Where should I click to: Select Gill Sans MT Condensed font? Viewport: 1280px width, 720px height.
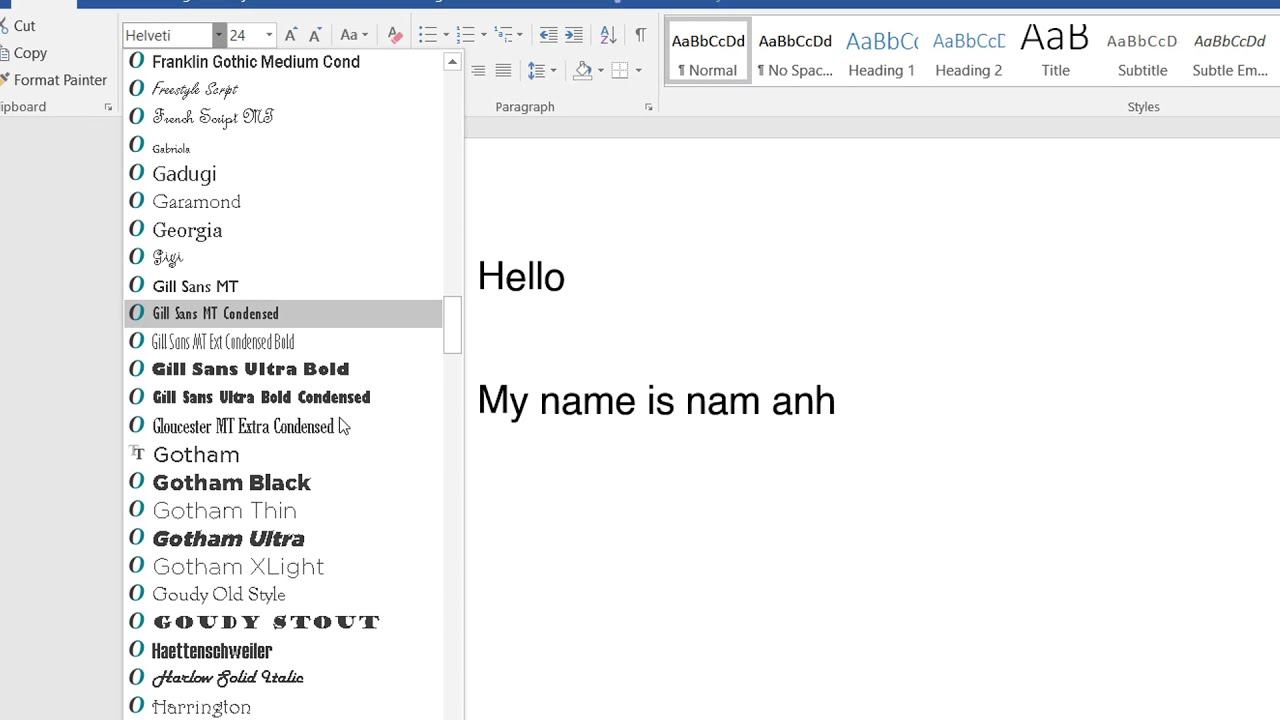(x=283, y=314)
